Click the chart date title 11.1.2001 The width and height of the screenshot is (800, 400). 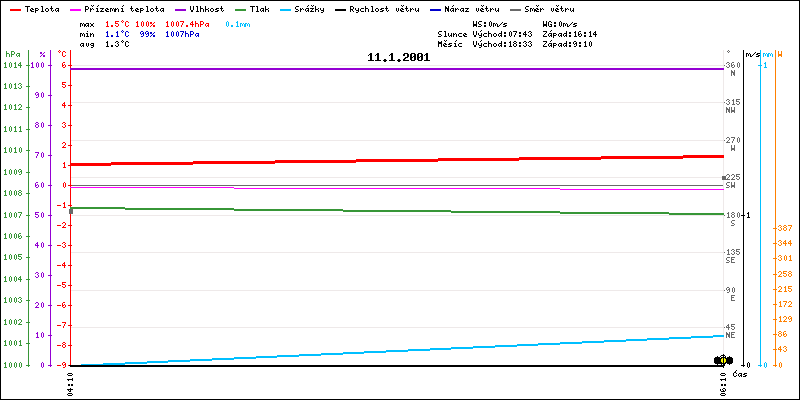pyautogui.click(x=399, y=58)
